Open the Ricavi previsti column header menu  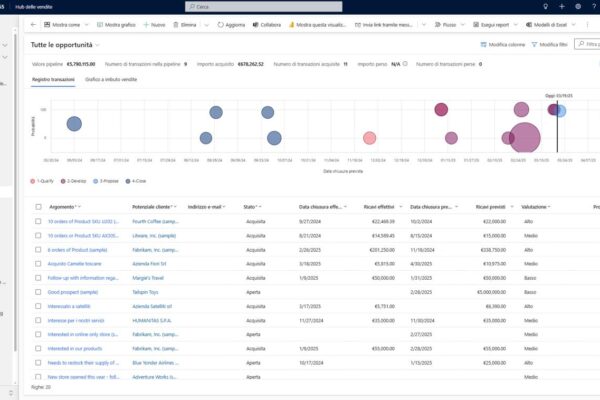[x=494, y=207]
